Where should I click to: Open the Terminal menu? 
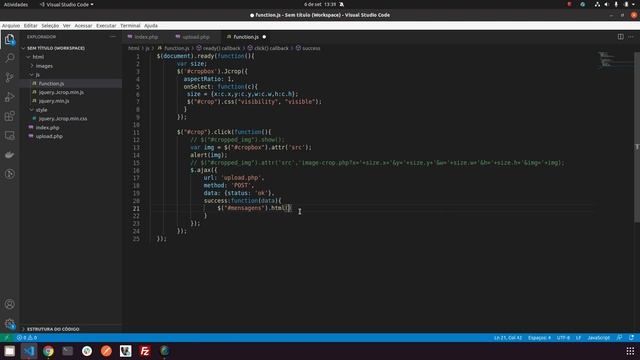point(130,26)
